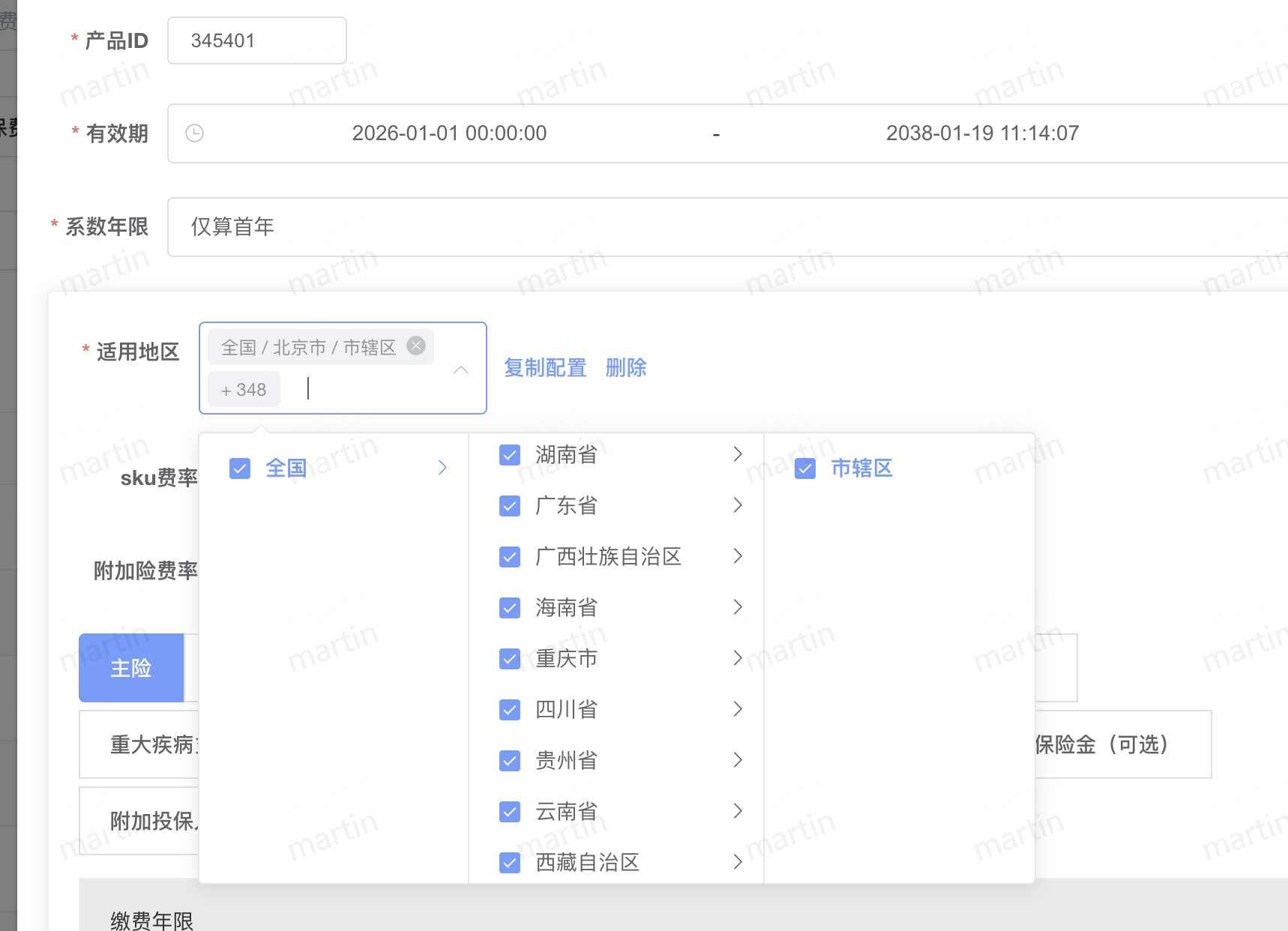Expand 广东省 sub-regions arrow
This screenshot has width=1288, height=931.
[x=738, y=505]
